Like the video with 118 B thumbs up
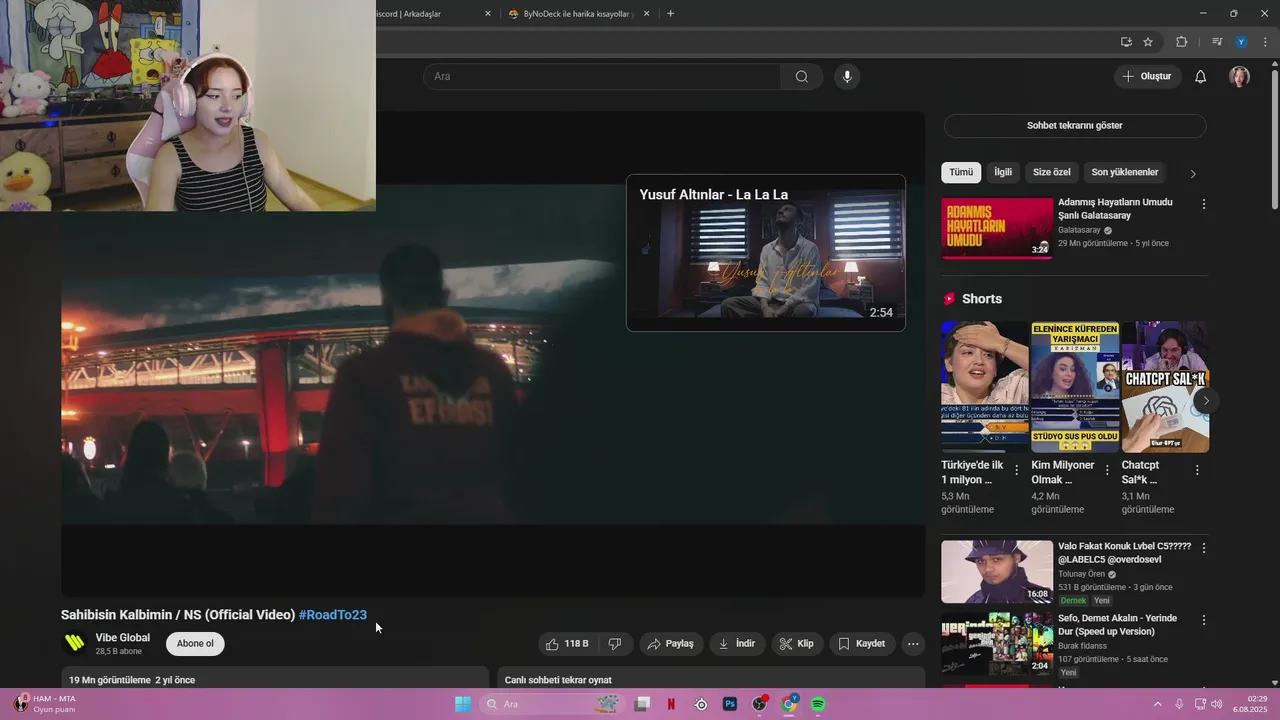The width and height of the screenshot is (1280, 720). coord(567,644)
